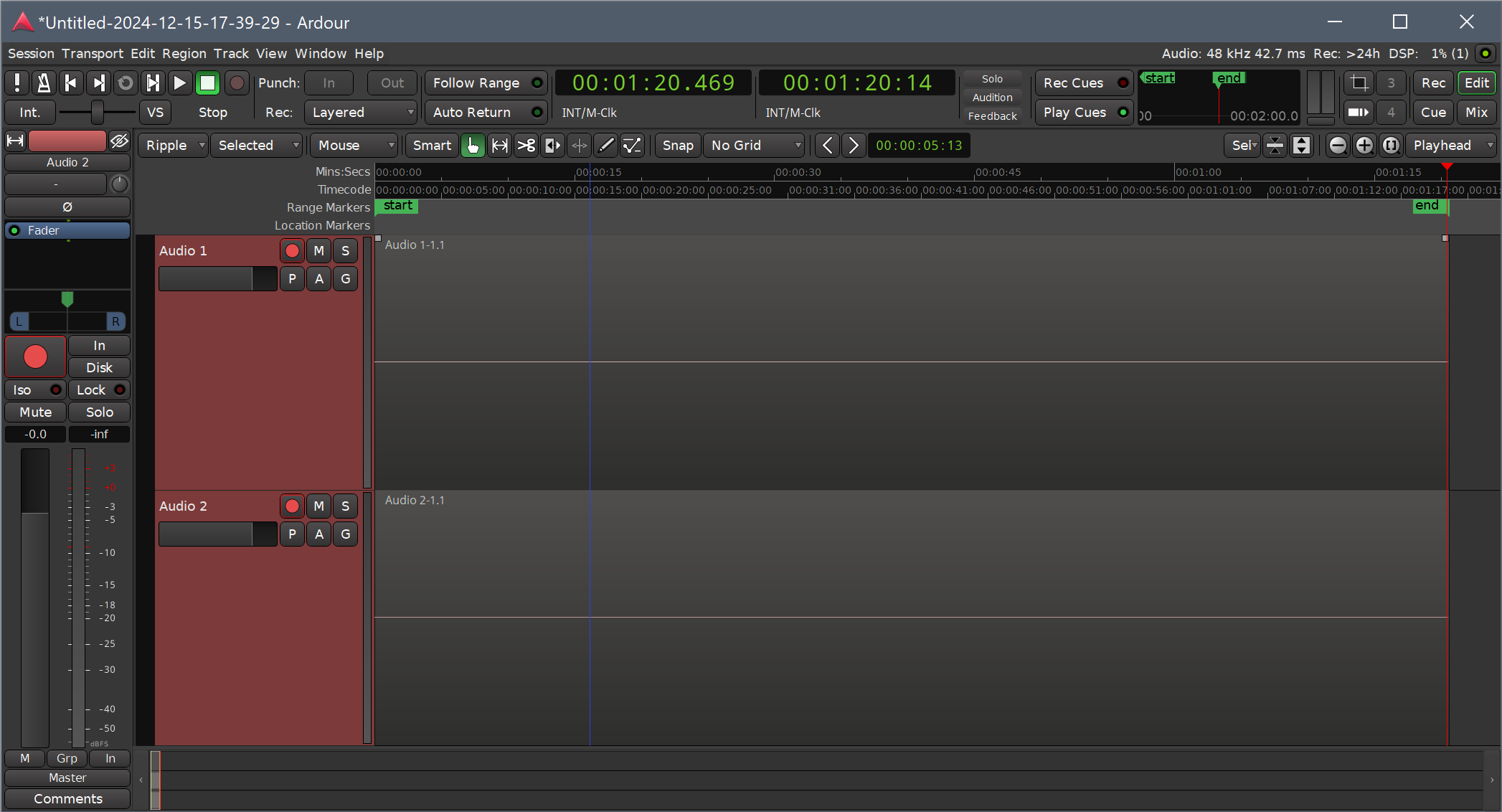Toggle the metronome click icon
The height and width of the screenshot is (812, 1502).
pos(44,83)
